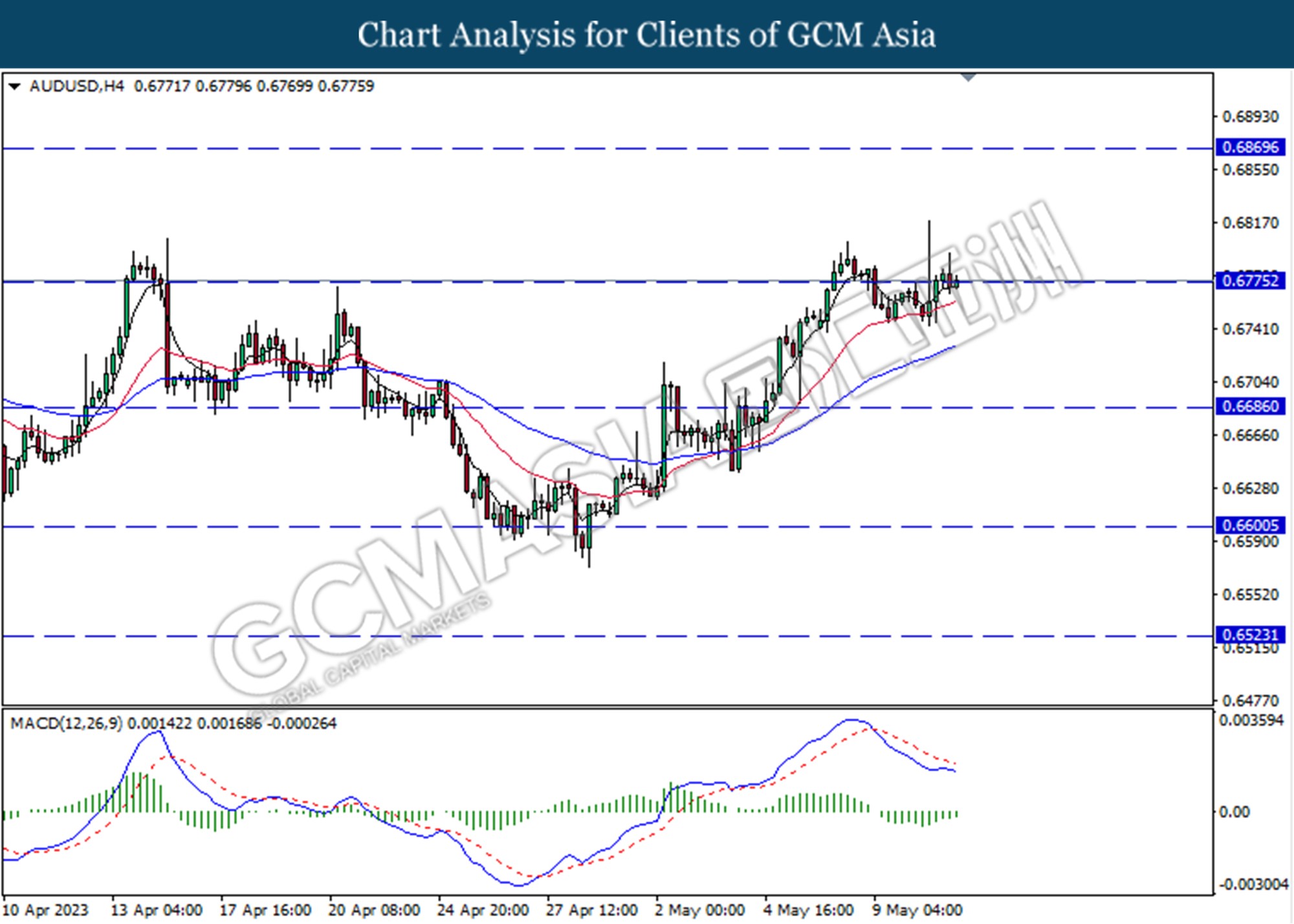The height and width of the screenshot is (924, 1294).
Task: Click the 9 May 04:00 time label
Action: (x=917, y=910)
